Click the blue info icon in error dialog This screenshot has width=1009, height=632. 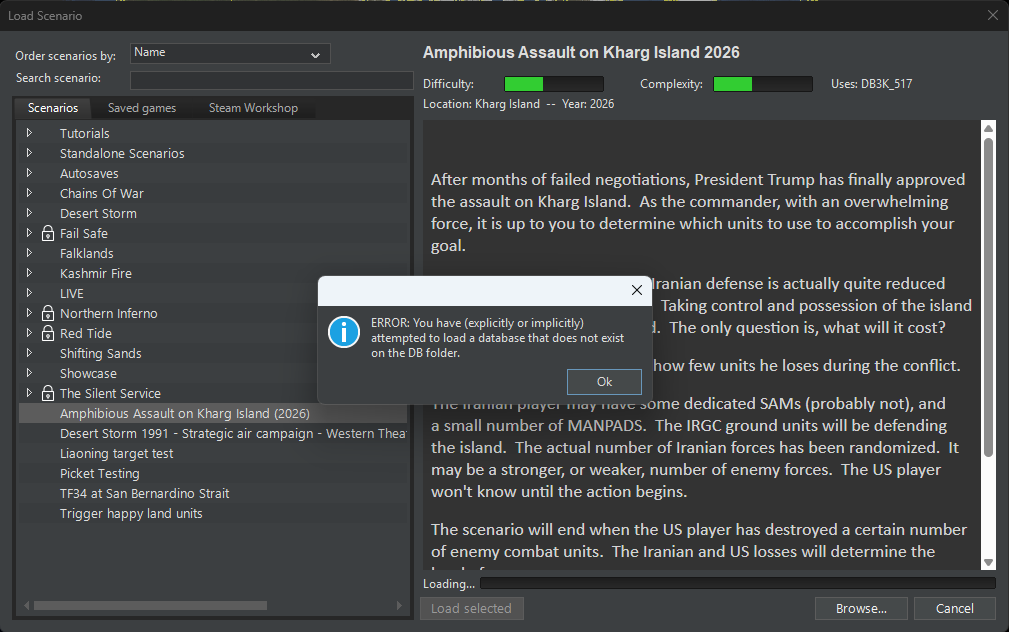pos(344,332)
